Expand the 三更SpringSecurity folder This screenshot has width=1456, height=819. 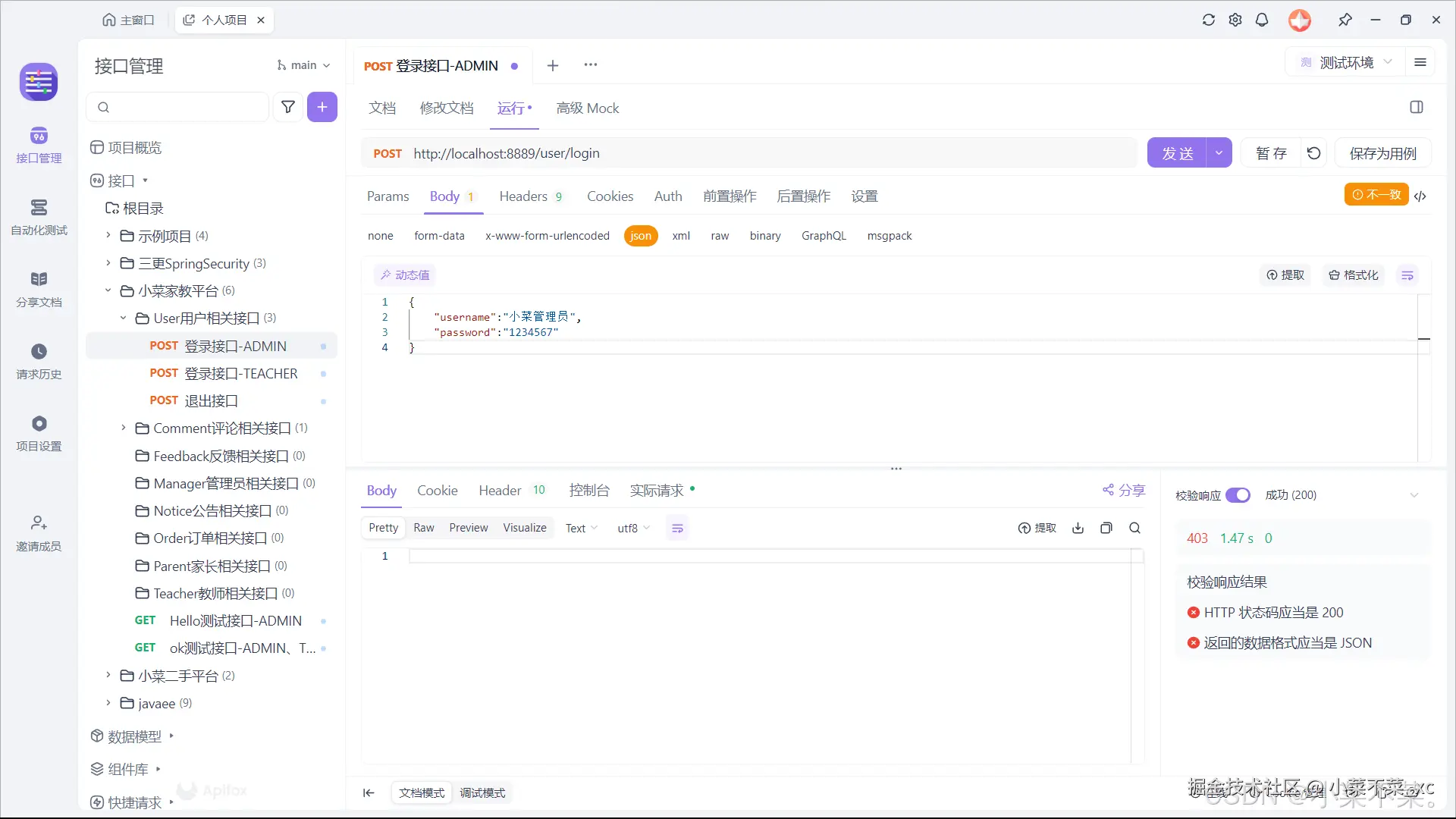[x=108, y=263]
